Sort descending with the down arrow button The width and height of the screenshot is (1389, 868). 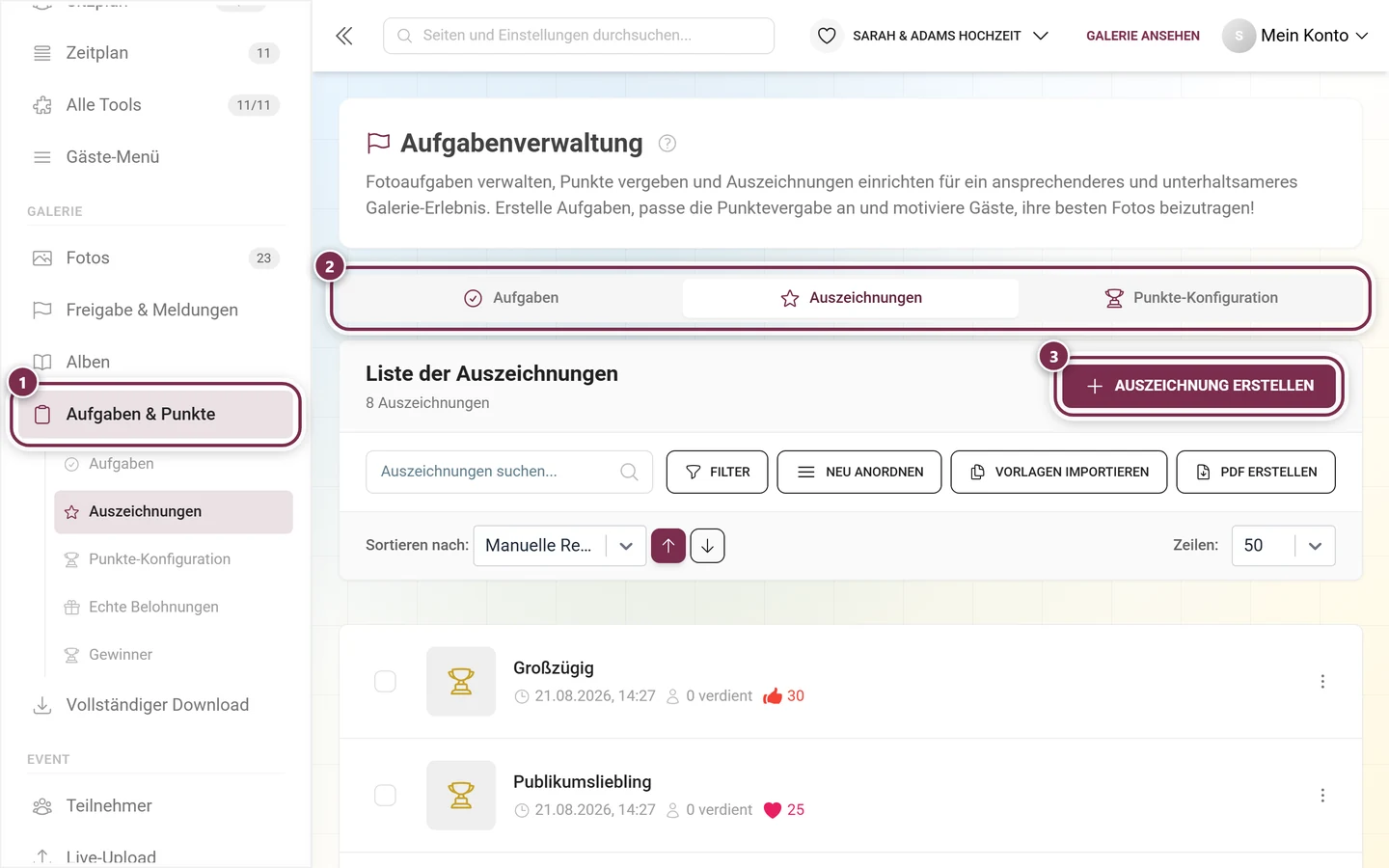[707, 546]
